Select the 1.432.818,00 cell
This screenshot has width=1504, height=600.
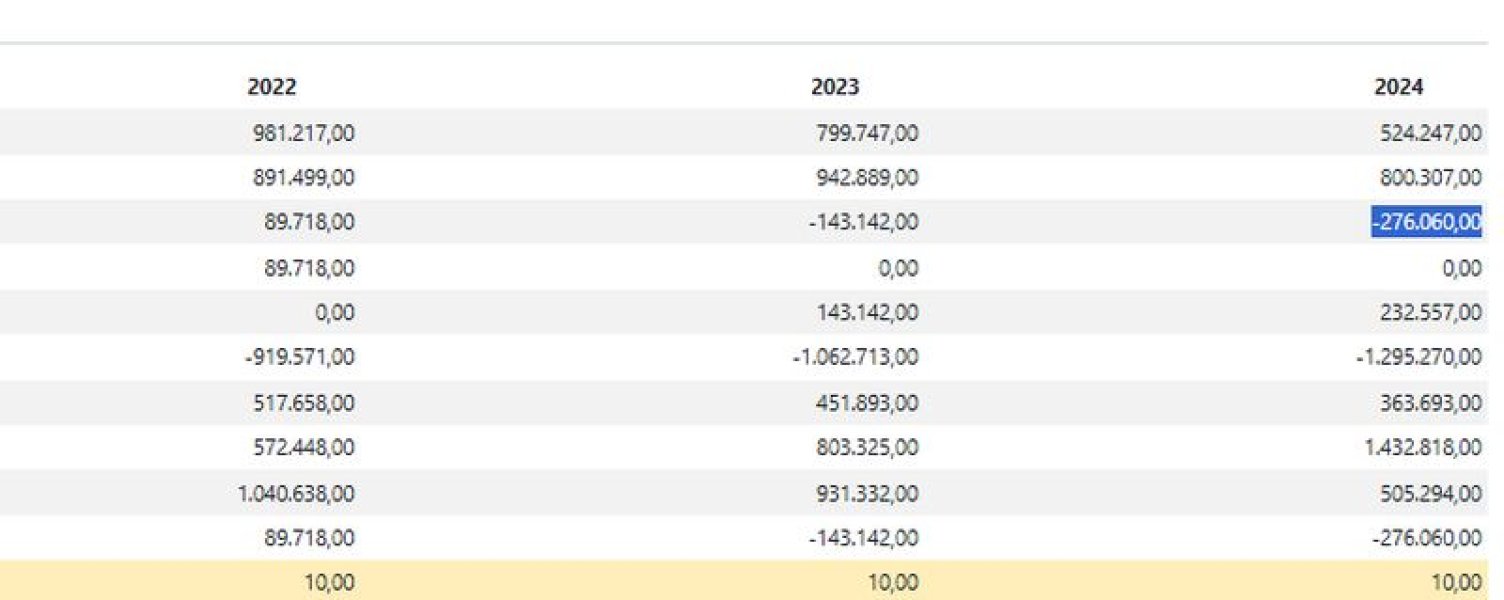[1423, 448]
